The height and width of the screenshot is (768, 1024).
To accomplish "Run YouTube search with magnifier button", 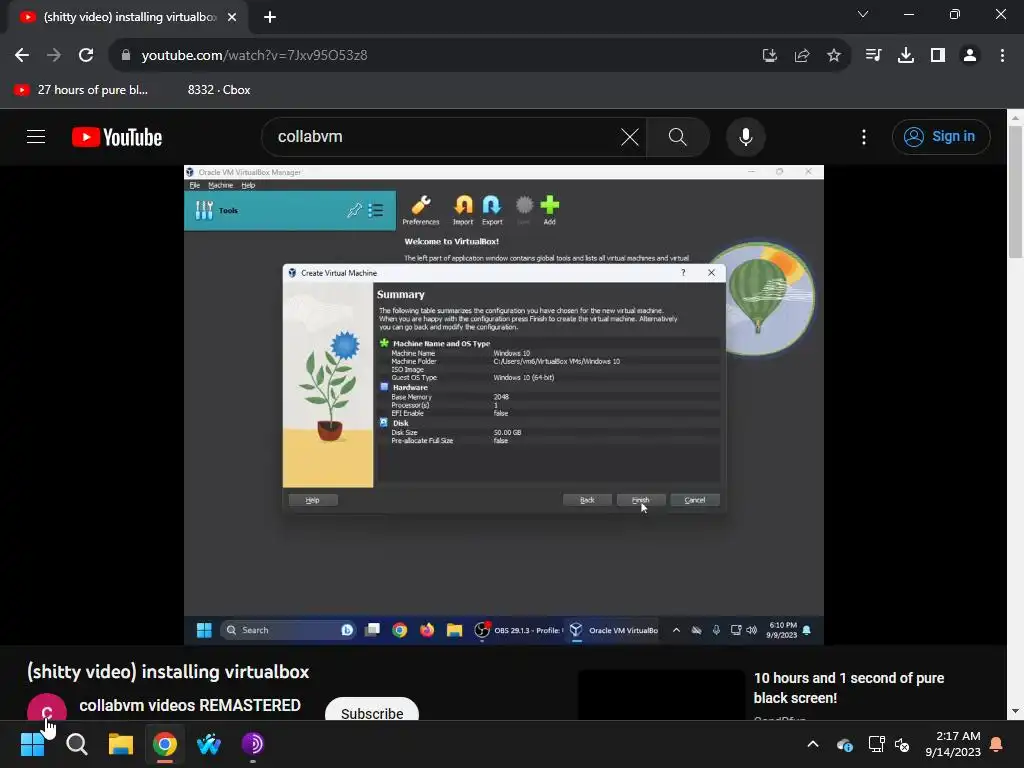I will 678,136.
